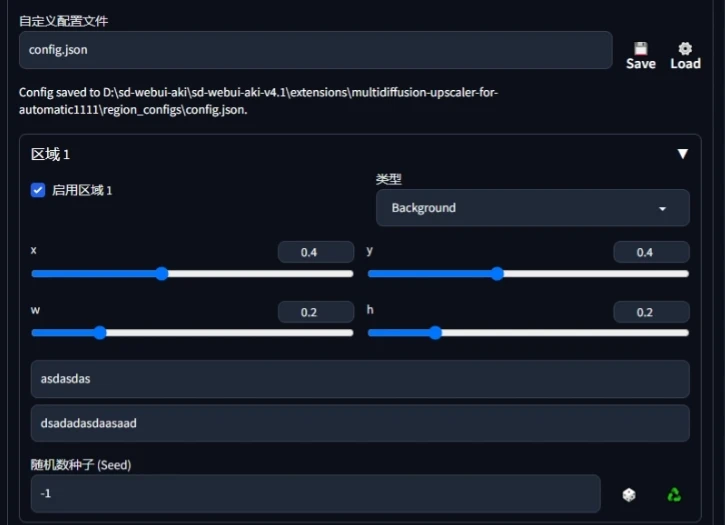
Task: Focus the config.json filename field
Action: pos(316,50)
